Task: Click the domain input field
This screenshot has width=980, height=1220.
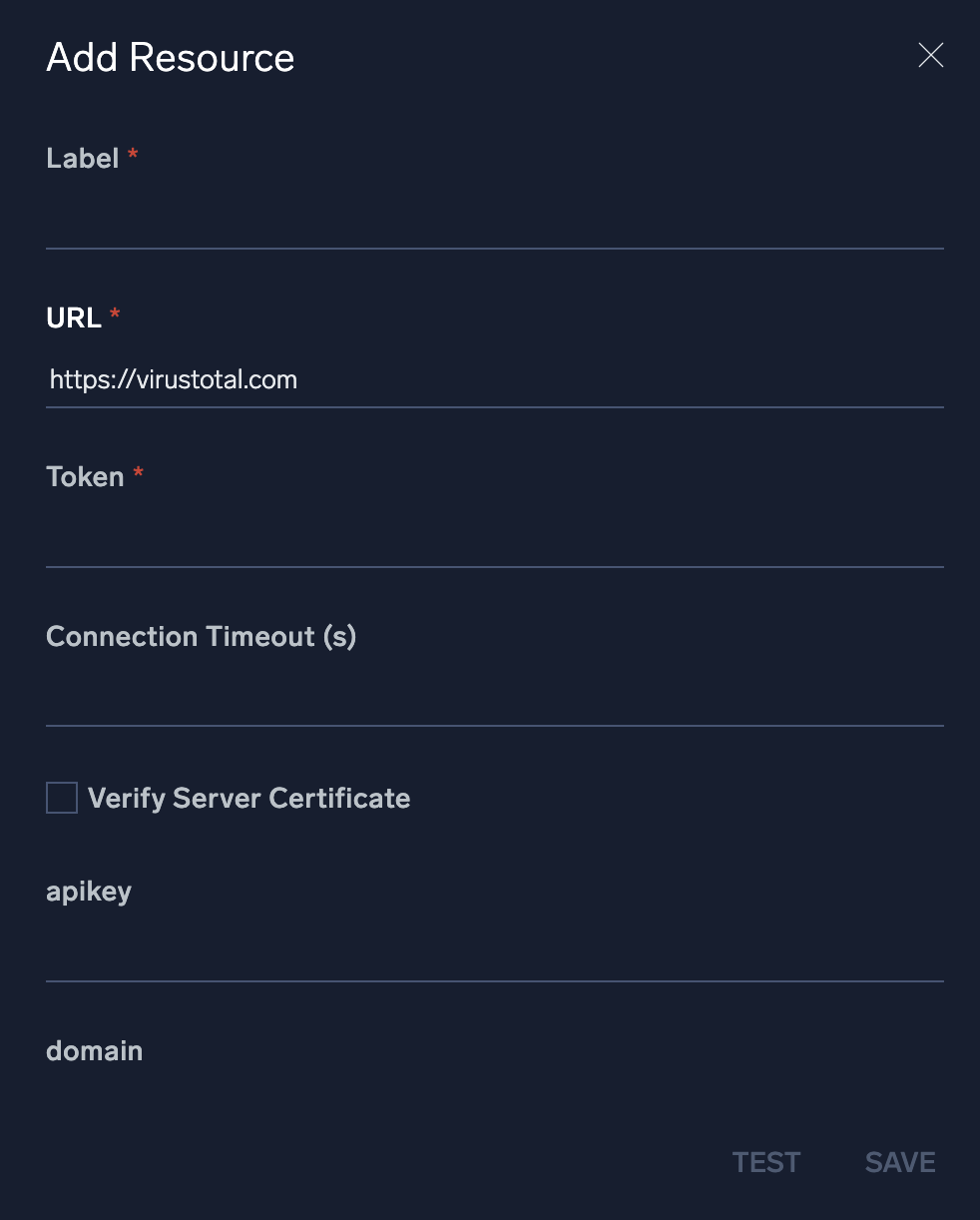Action: tap(494, 1108)
